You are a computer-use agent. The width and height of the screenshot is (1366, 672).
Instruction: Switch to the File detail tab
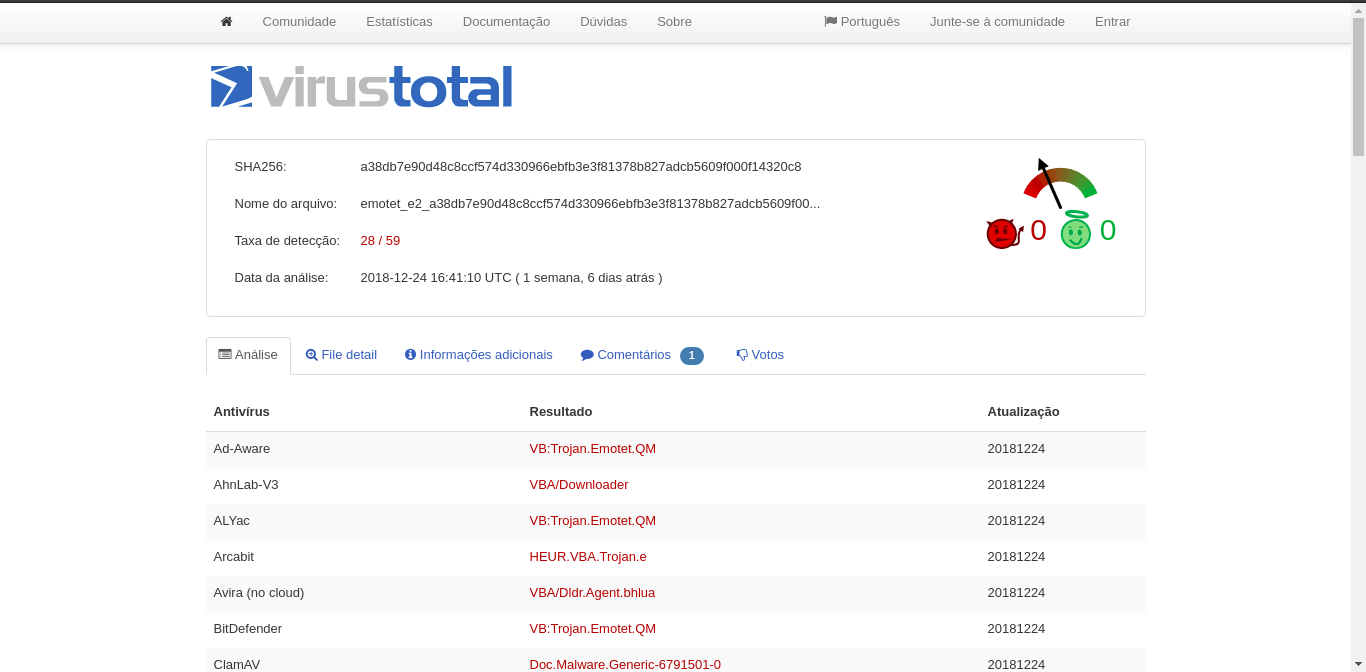point(341,355)
